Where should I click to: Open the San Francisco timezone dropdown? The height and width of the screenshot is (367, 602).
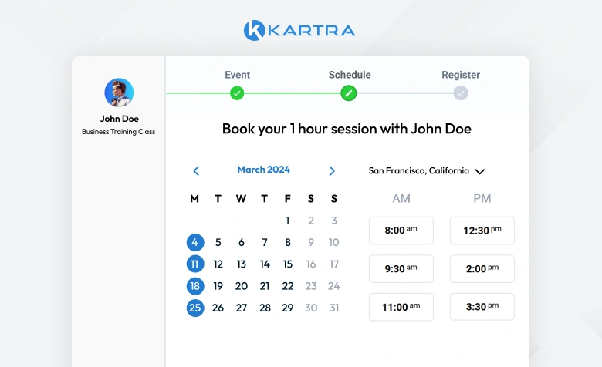click(426, 171)
